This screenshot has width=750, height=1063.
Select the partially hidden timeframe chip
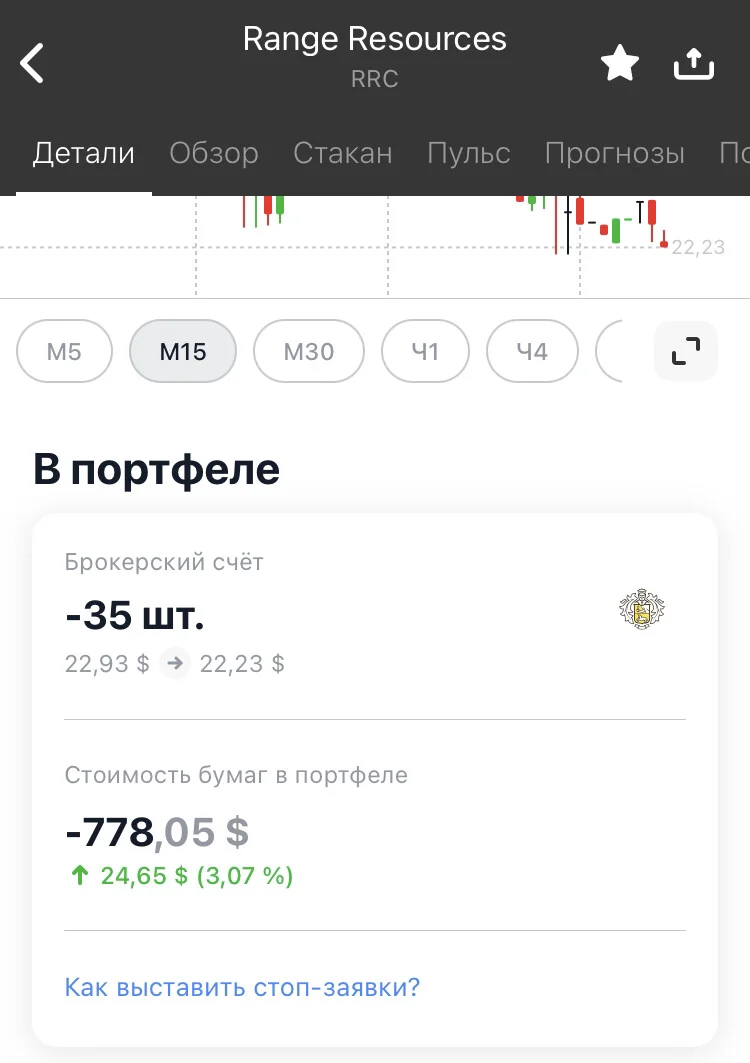[x=609, y=351]
